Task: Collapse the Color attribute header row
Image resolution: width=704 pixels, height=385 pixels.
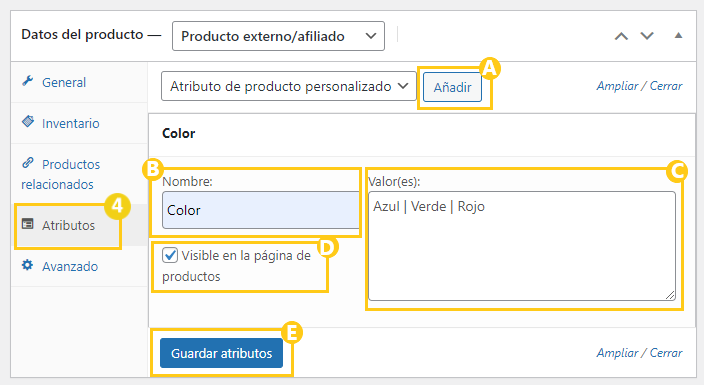Action: point(422,134)
